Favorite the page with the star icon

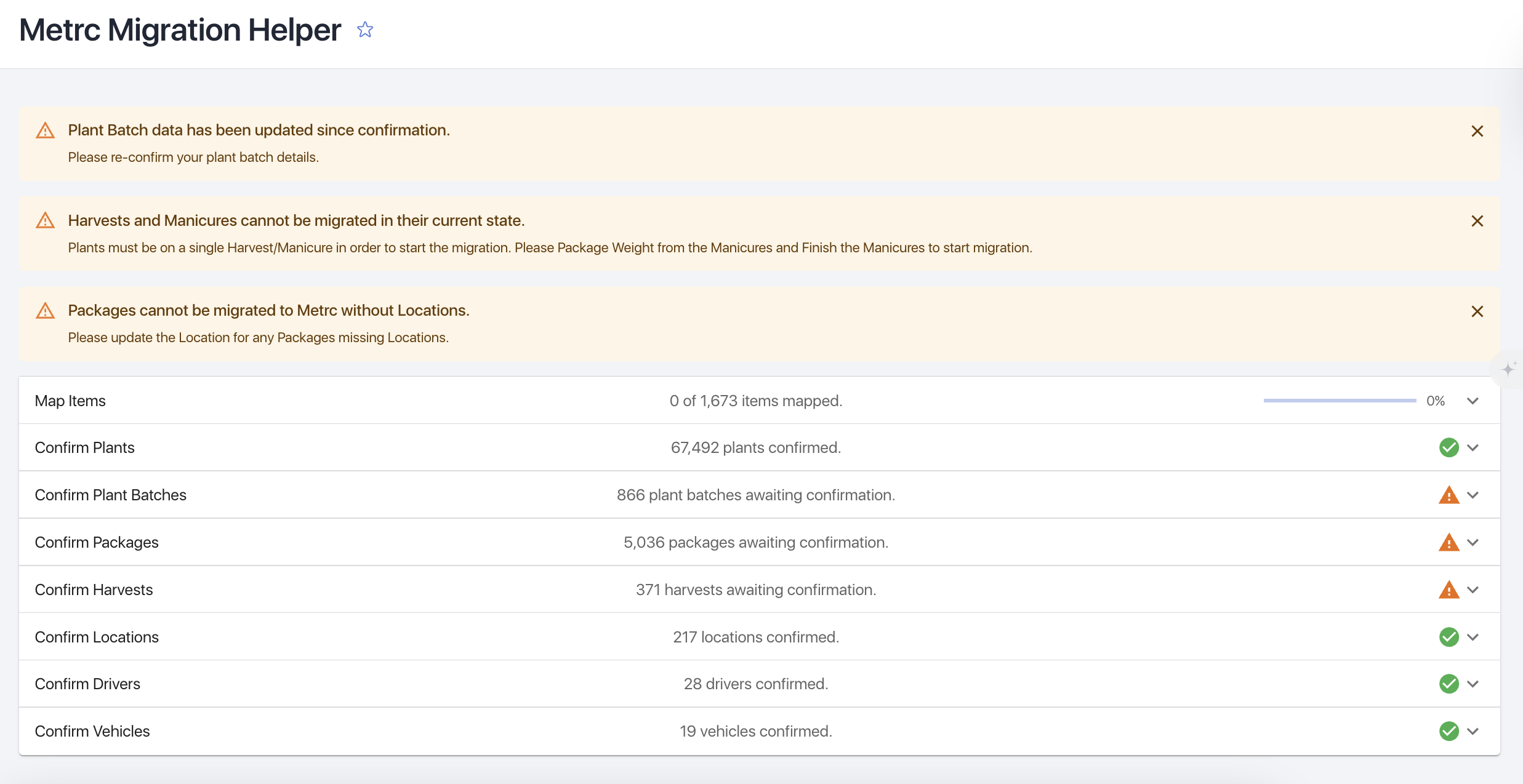(x=365, y=30)
